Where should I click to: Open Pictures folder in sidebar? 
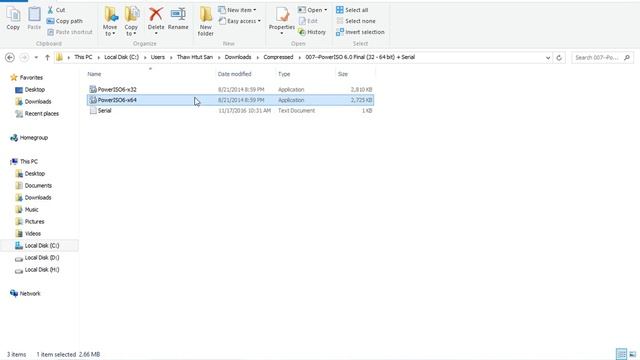click(30, 222)
